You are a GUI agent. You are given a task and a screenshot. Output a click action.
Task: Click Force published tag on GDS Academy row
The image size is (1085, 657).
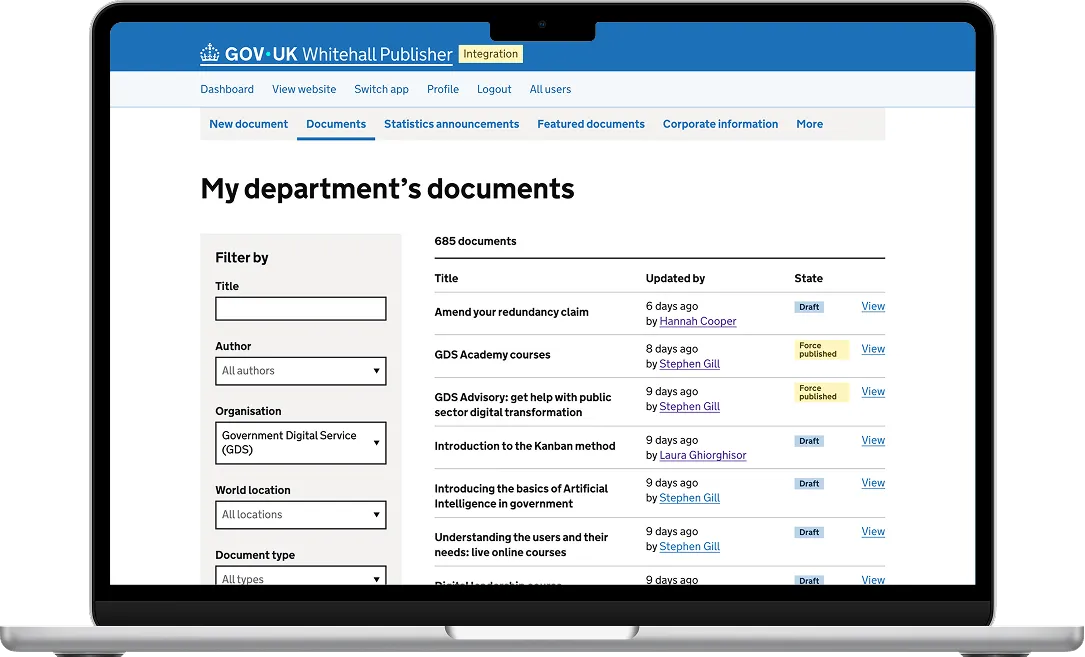[821, 350]
